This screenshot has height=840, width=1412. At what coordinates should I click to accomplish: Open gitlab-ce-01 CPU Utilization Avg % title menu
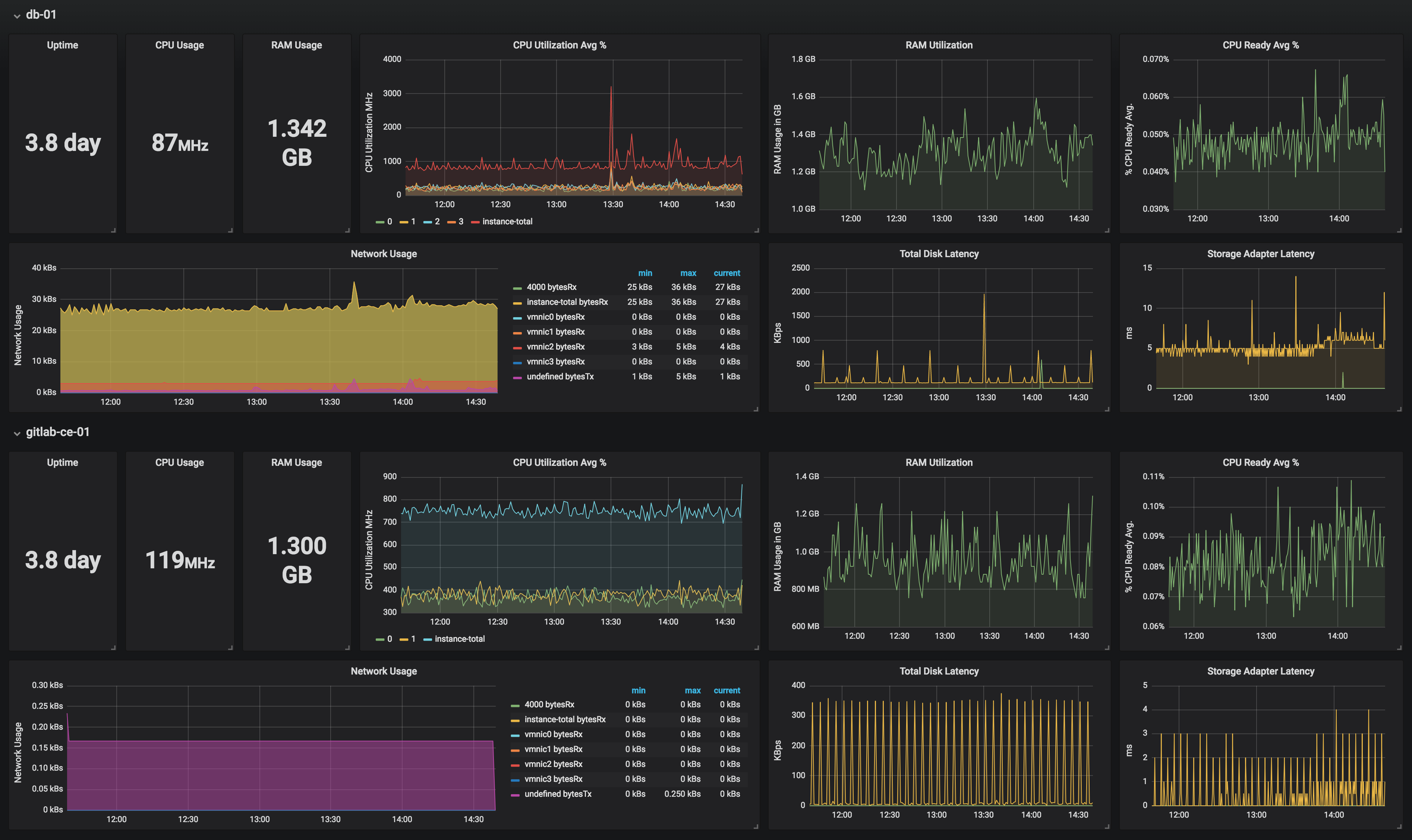[x=560, y=462]
